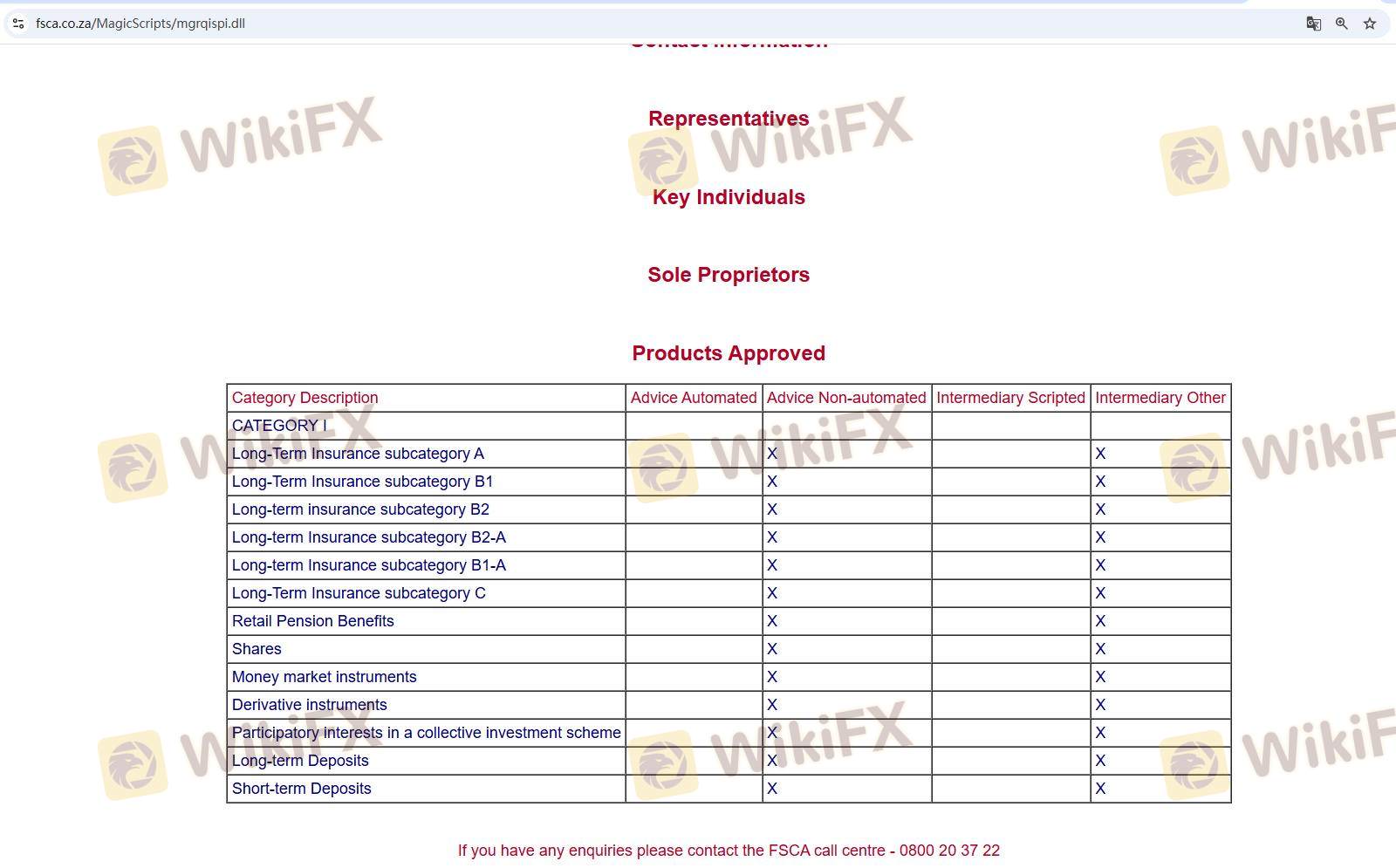Click Advice Non-automated X for Derivative instruments
The width and height of the screenshot is (1396, 868).
[772, 705]
